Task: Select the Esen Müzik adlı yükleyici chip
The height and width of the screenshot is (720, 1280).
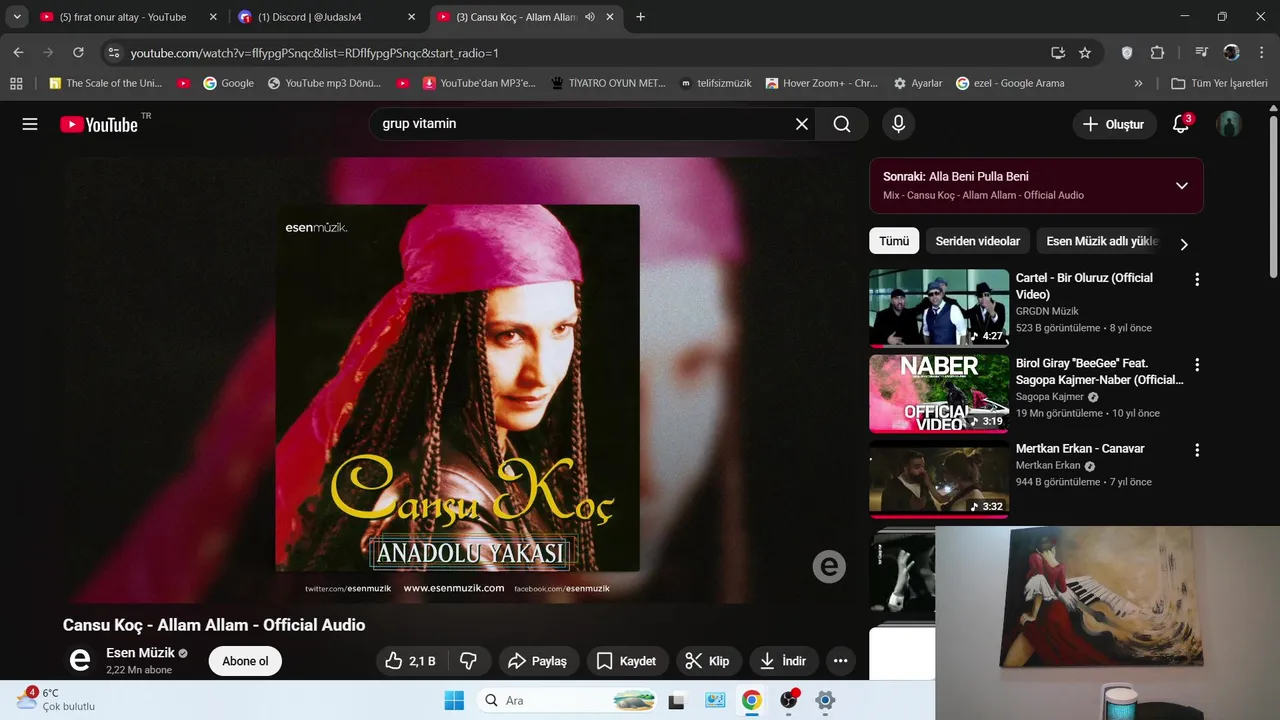Action: [1100, 241]
